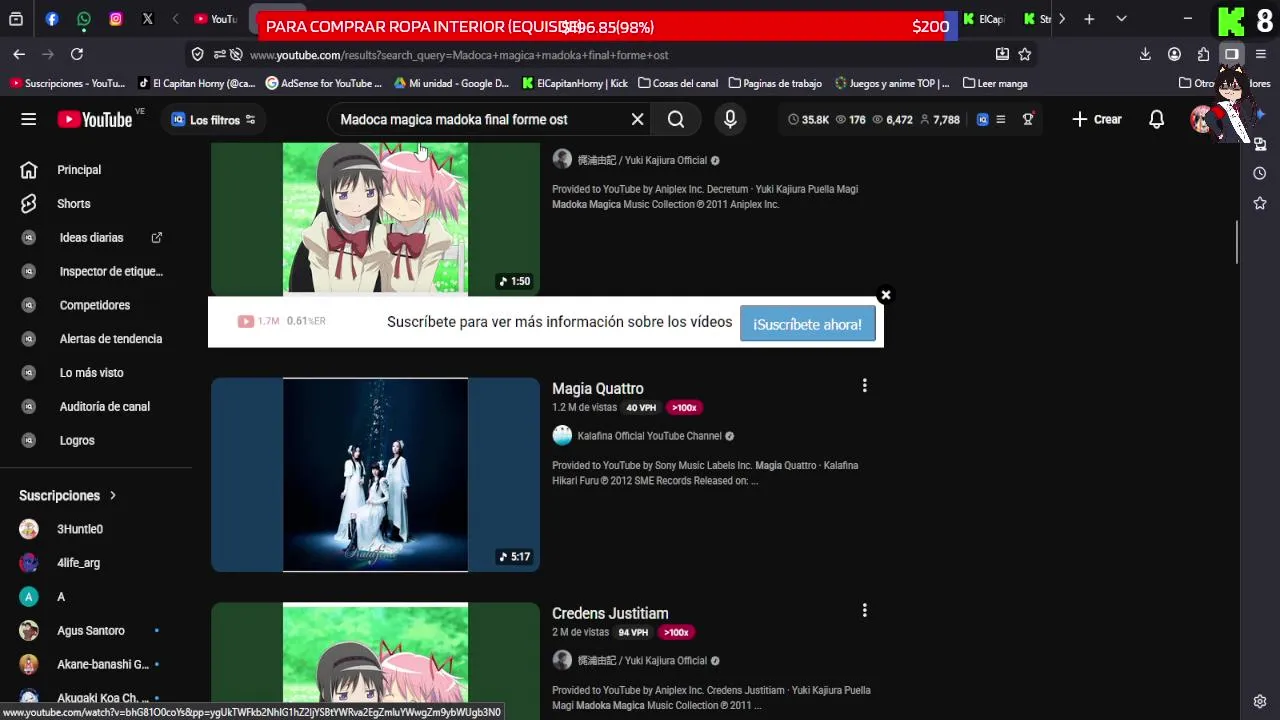Image resolution: width=1280 pixels, height=720 pixels.
Task: Open the vidIQ trophy achievements icon
Action: coord(1027,119)
